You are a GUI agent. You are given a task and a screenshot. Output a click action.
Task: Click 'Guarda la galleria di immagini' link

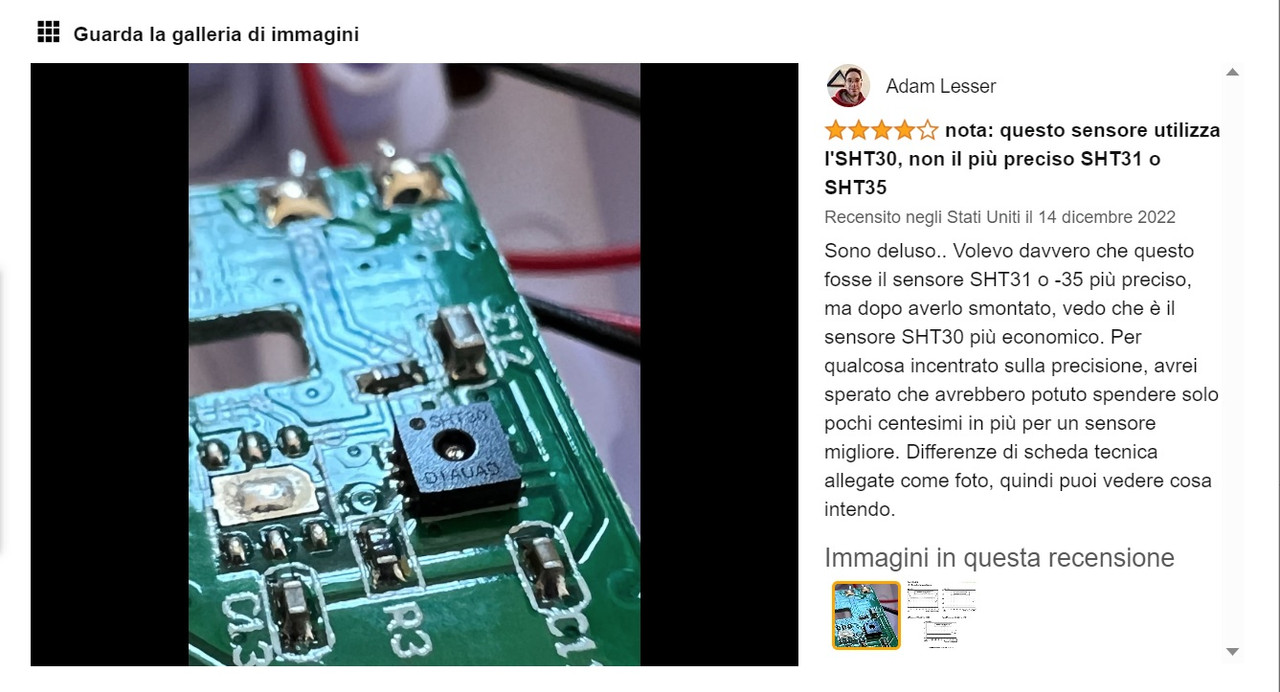coord(216,34)
